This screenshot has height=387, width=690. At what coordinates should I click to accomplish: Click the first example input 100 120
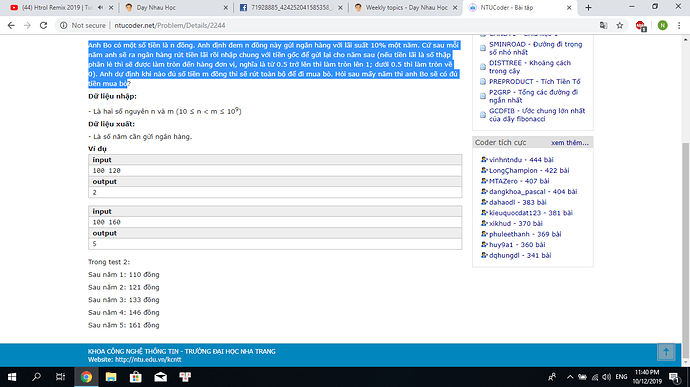tap(275, 170)
